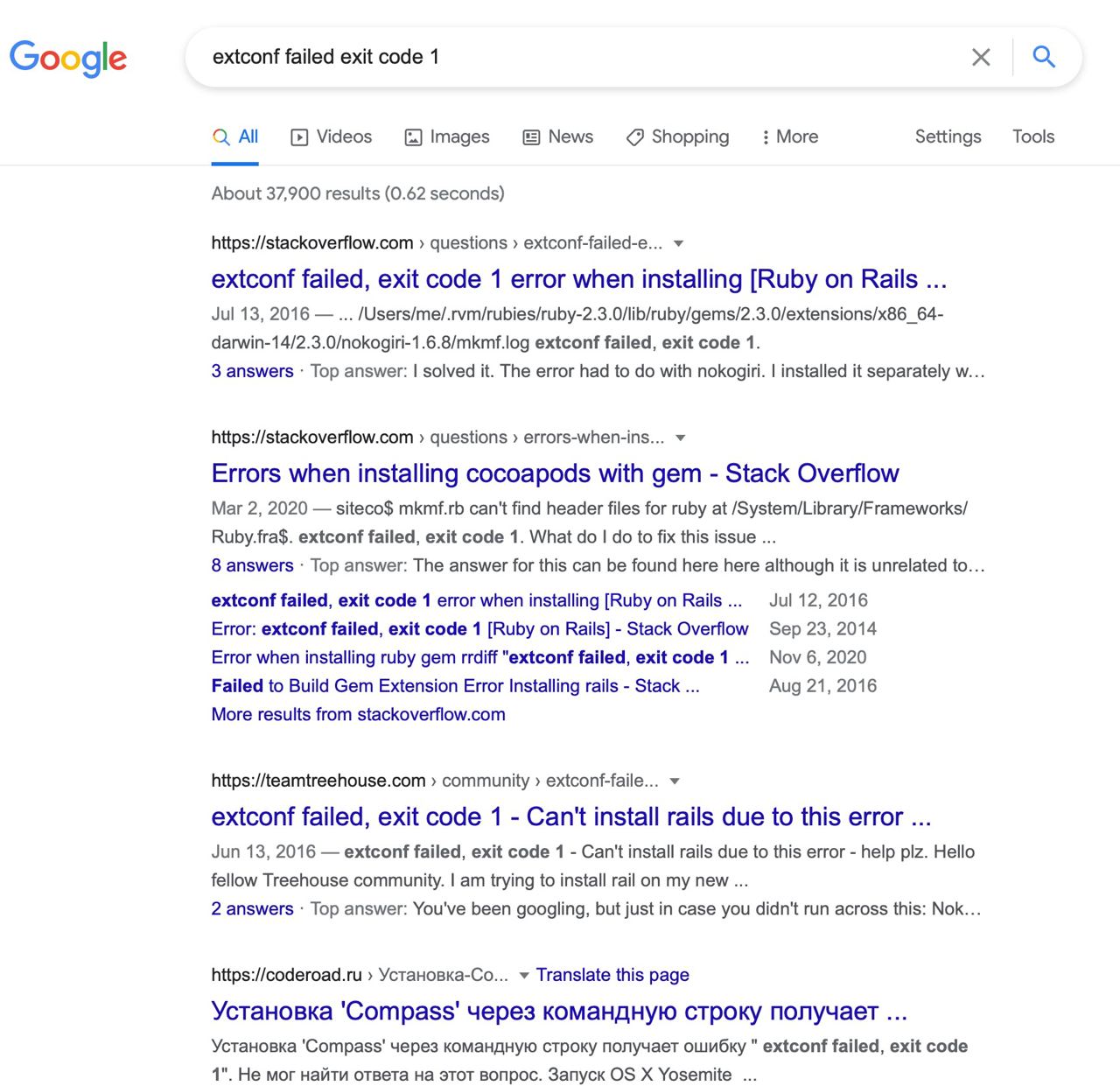The height and width of the screenshot is (1086, 1120).
Task: Expand arrow beside coderoad.ru URL
Action: click(524, 975)
